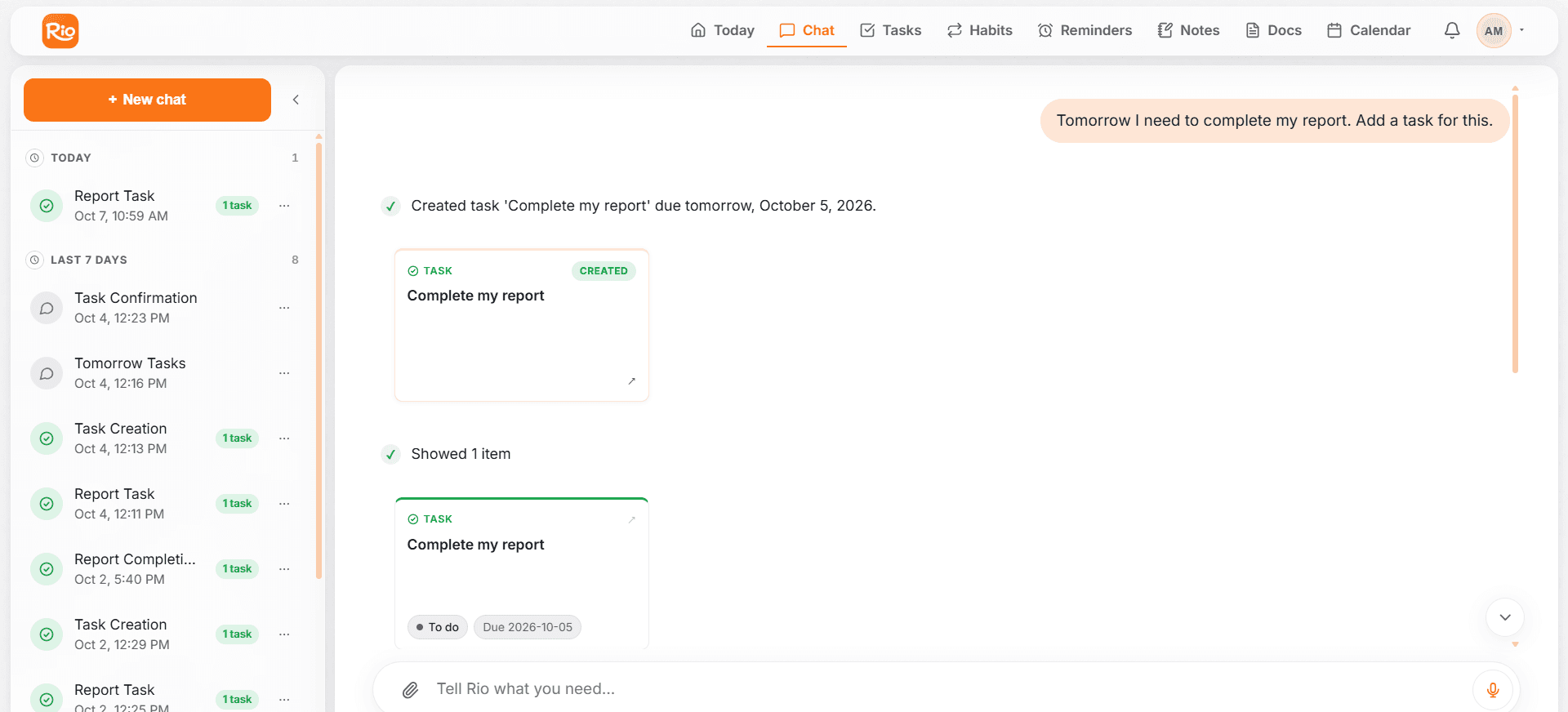Click the 1 task badge on today's Report Task

click(237, 206)
